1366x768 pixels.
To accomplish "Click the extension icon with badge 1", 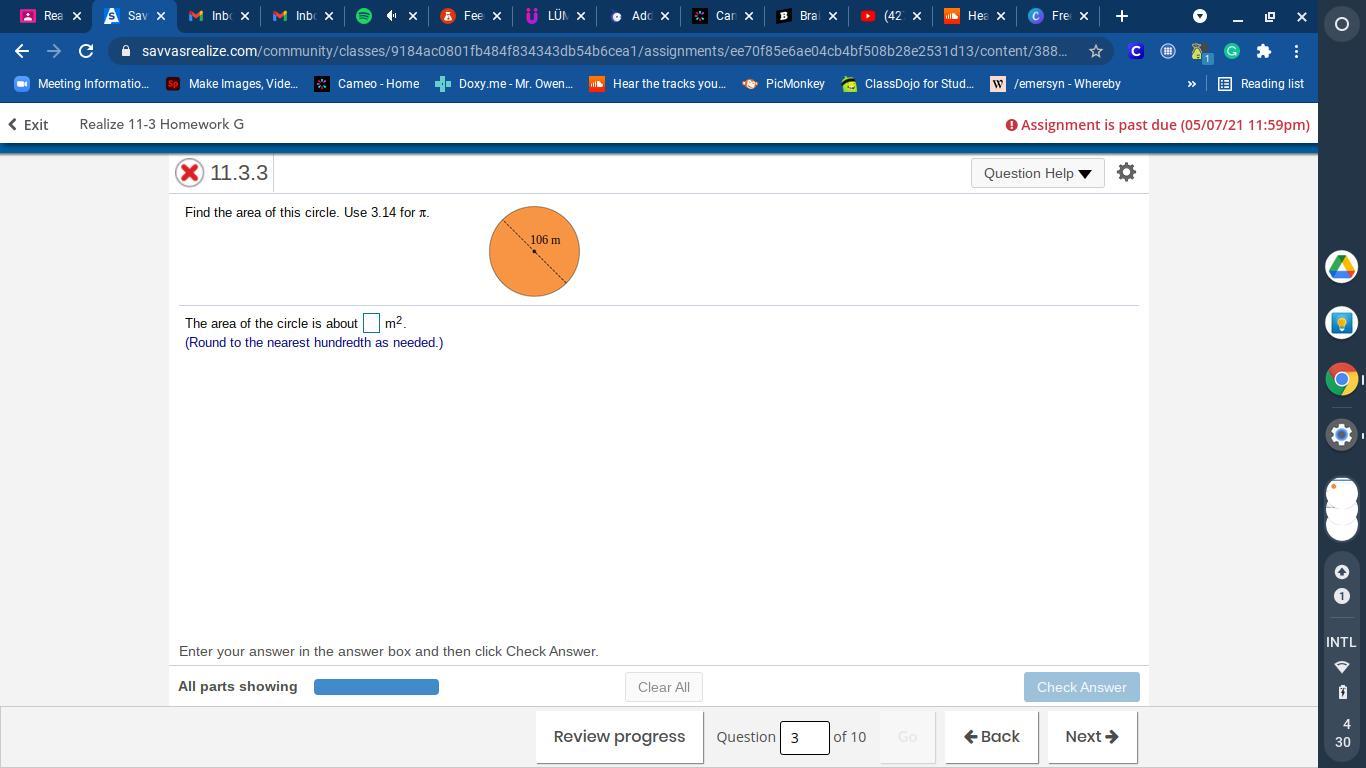I will [x=1200, y=52].
